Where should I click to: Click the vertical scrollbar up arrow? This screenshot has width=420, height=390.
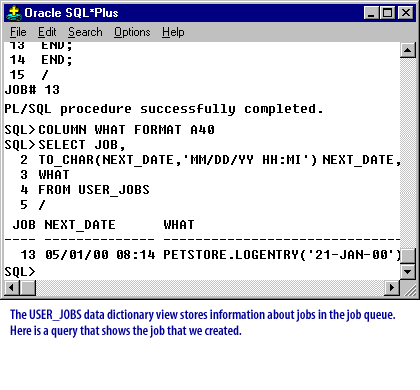click(x=407, y=50)
